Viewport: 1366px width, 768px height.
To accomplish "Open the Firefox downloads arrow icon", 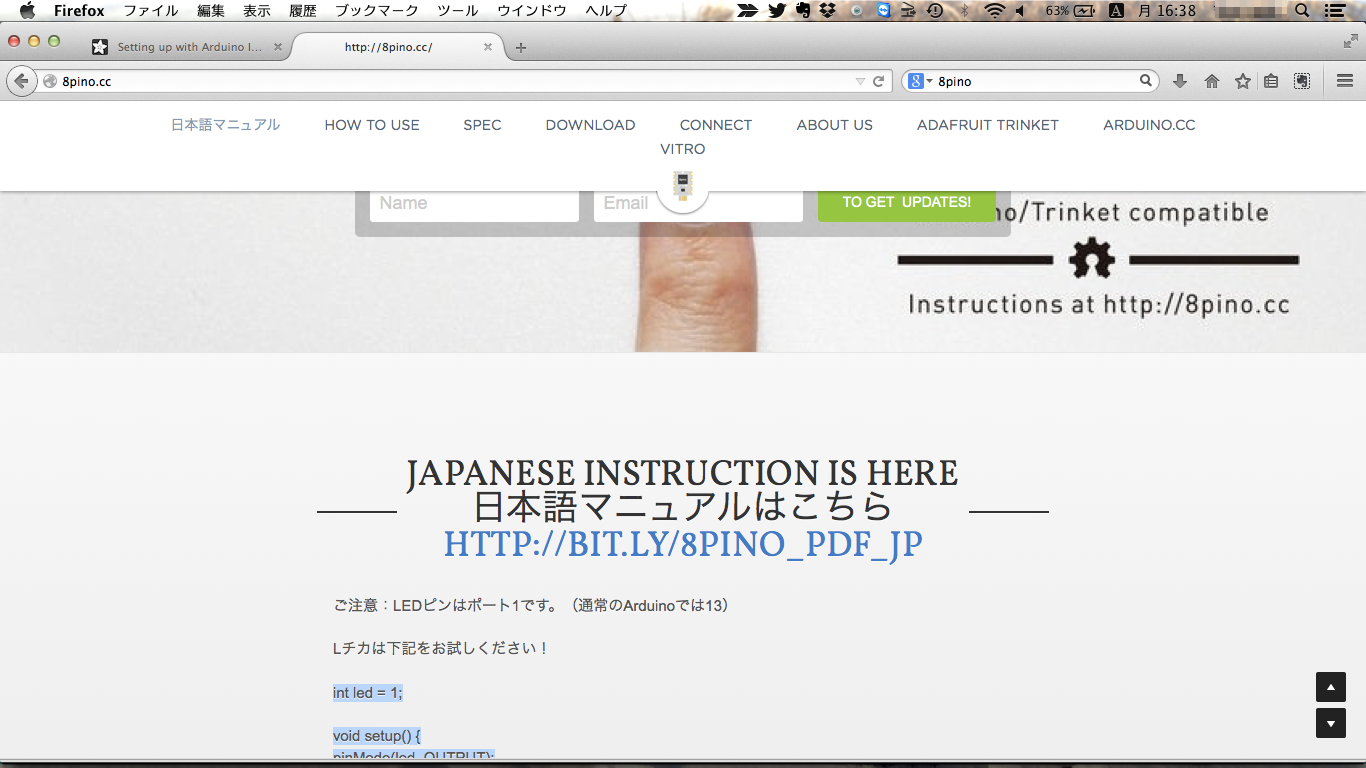I will coord(1180,82).
